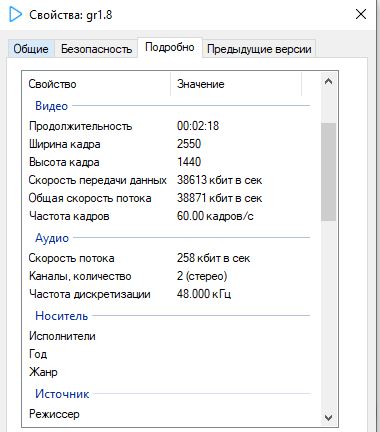Click the 2 (стерео) value
The width and height of the screenshot is (380, 432).
pyautogui.click(x=202, y=276)
